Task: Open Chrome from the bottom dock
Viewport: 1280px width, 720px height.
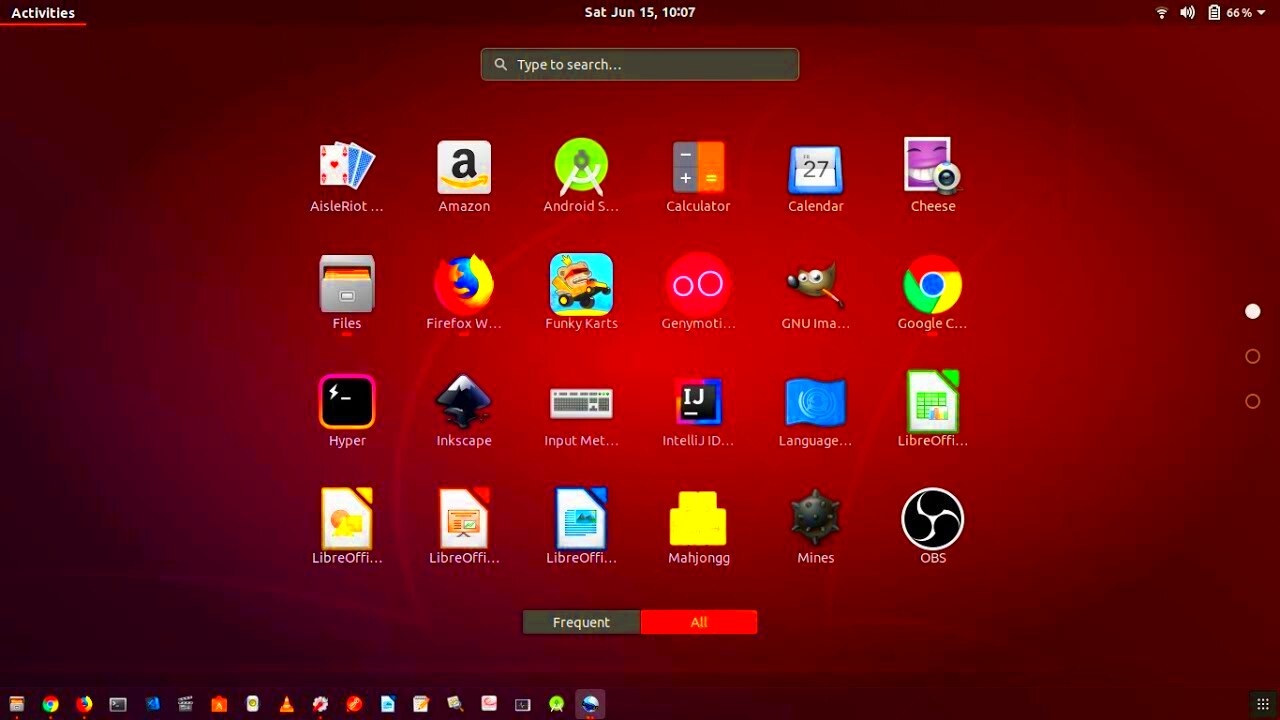Action: tap(50, 704)
